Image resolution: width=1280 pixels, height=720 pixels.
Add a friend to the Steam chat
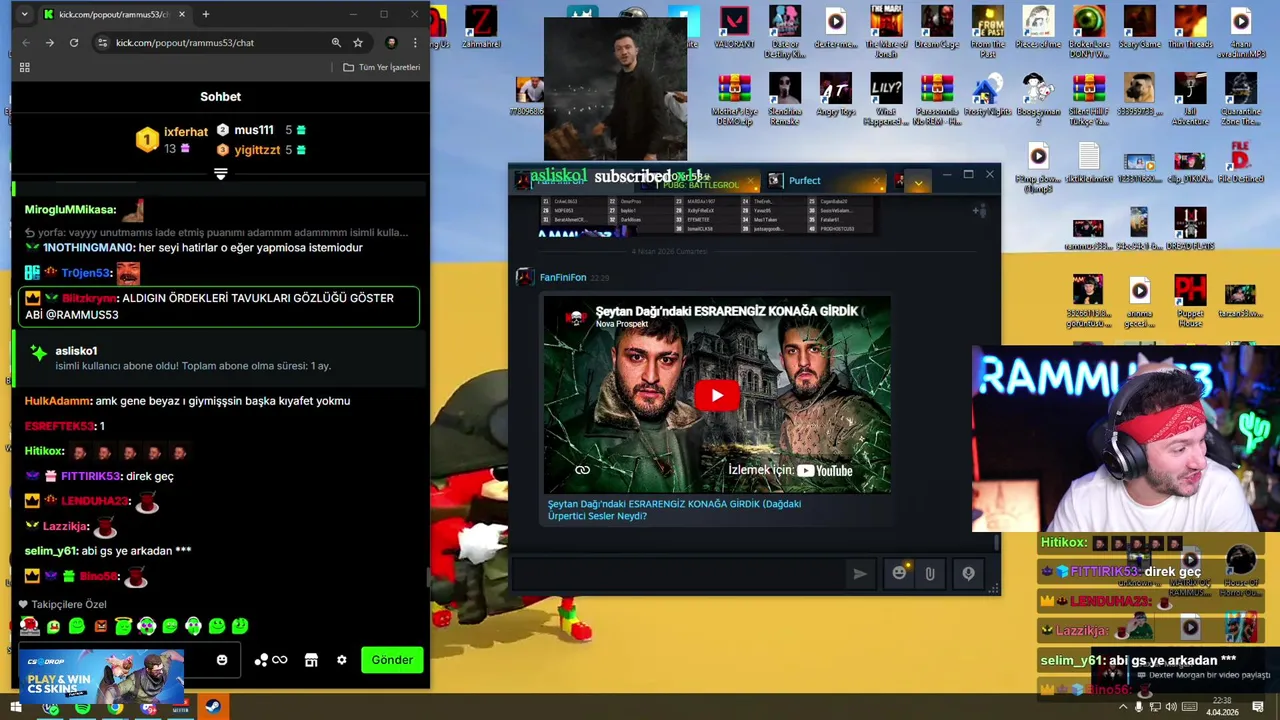[x=980, y=210]
